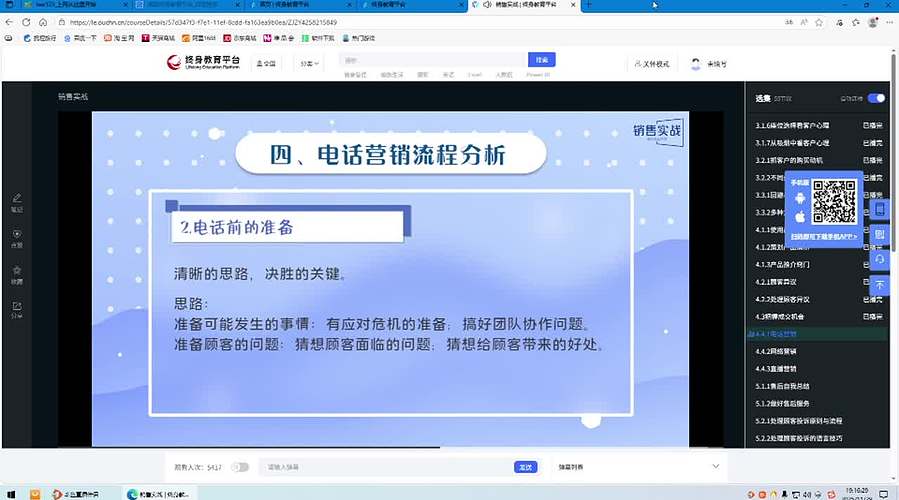Switch to the fourth browser tab
The width and height of the screenshot is (899, 500).
click(414, 5)
